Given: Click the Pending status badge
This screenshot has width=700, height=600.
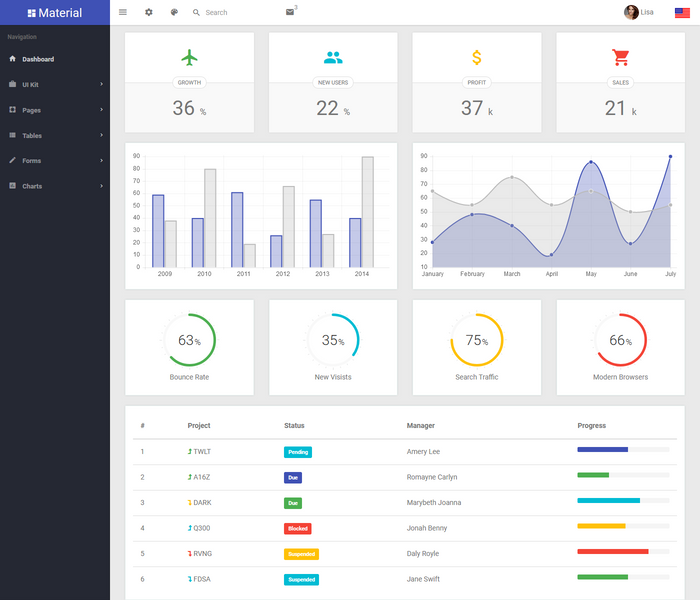Looking at the screenshot, I should tap(298, 452).
